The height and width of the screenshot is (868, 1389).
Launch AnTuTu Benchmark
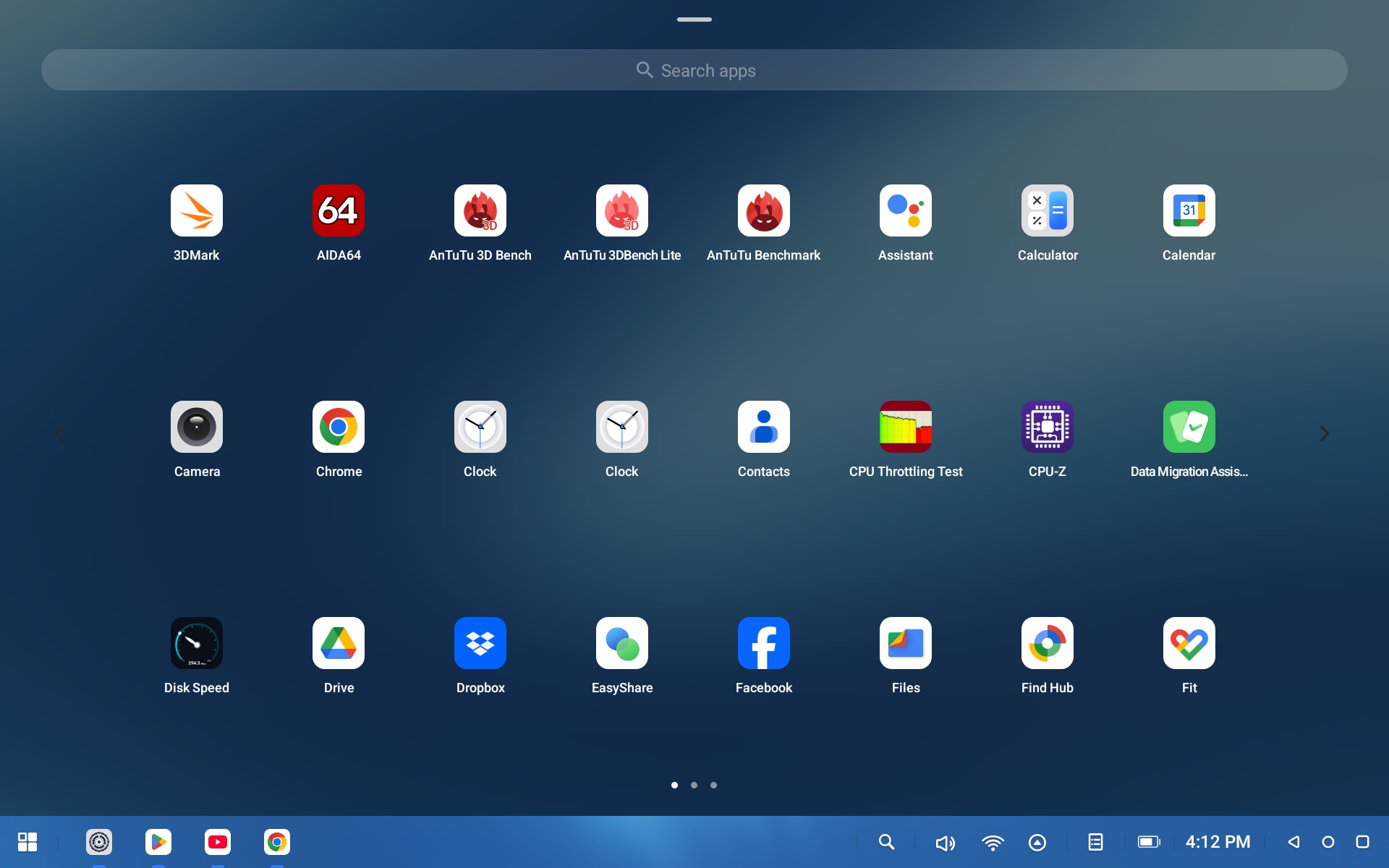764,210
